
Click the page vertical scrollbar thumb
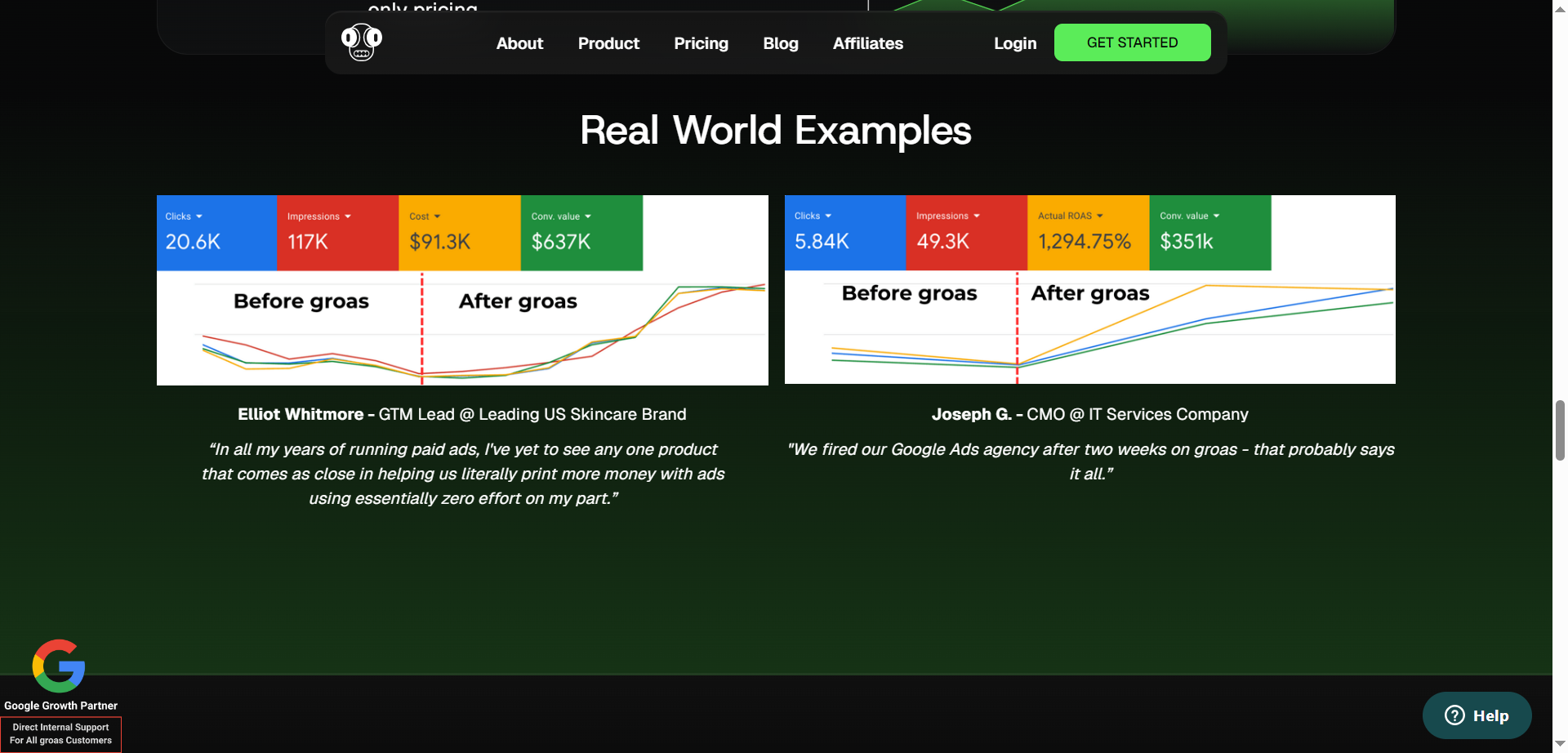click(1560, 430)
